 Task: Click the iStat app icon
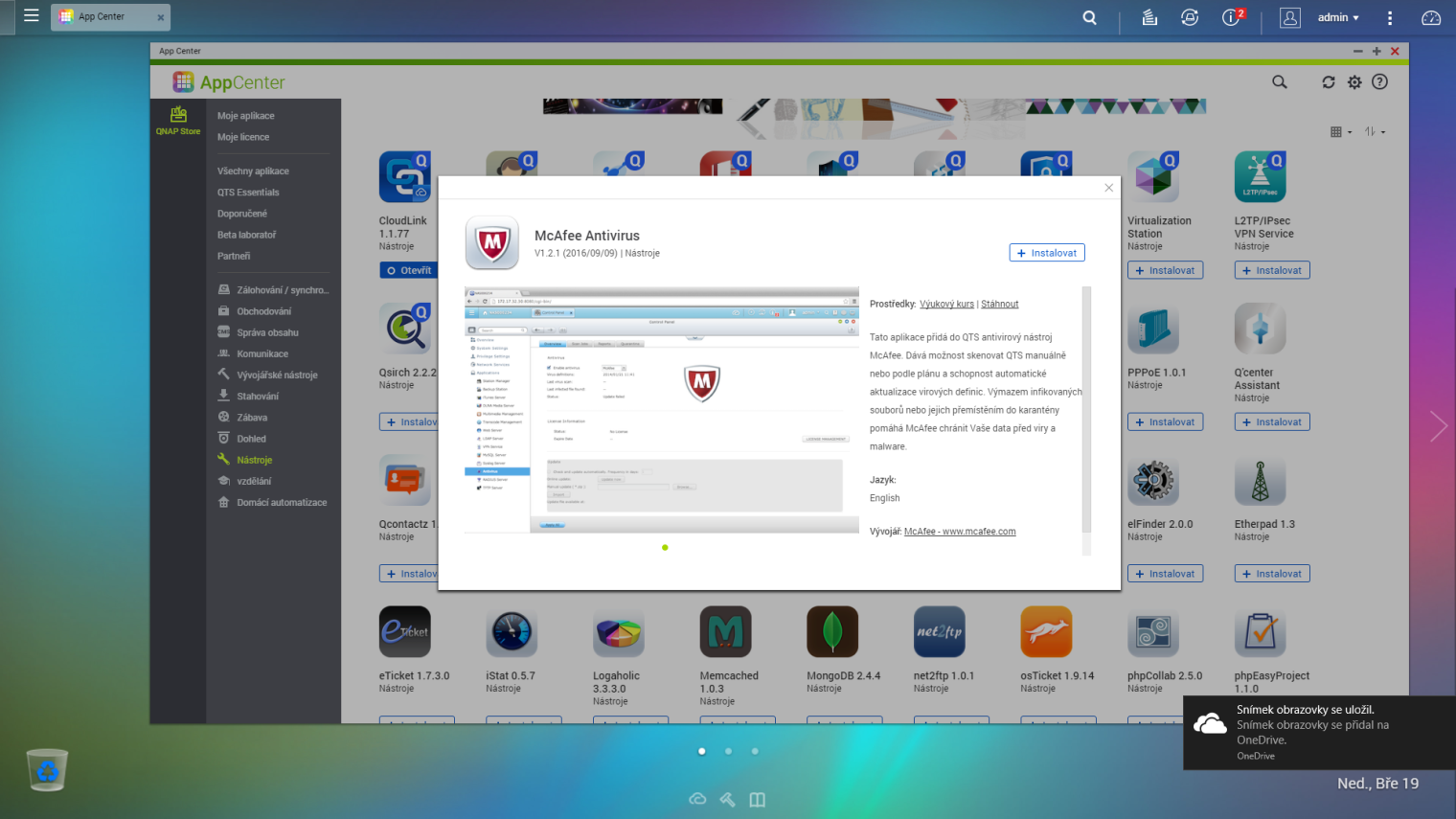[512, 632]
